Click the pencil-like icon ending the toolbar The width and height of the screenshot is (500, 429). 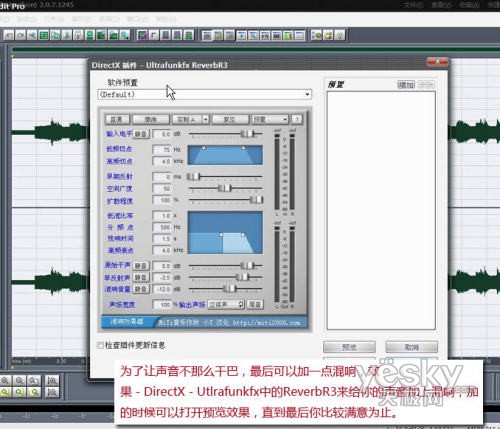(340, 35)
